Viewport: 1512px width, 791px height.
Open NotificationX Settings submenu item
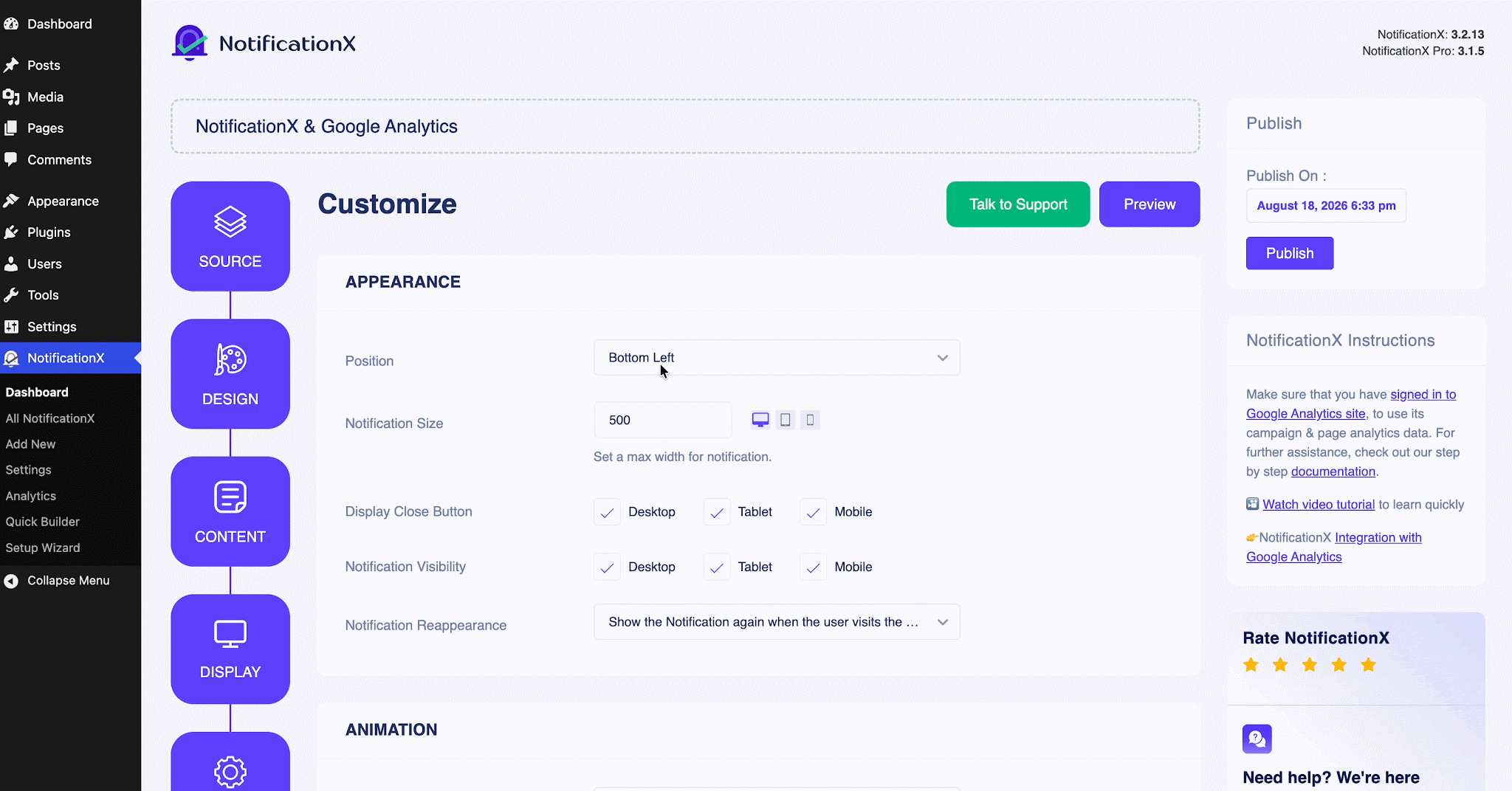(28, 470)
